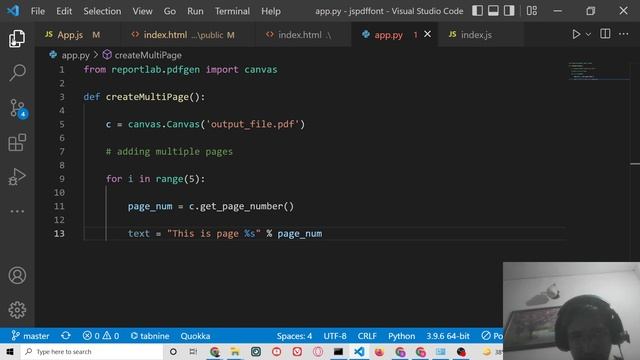Viewport: 640px width, 360px height.
Task: Run the Python file with play button
Action: (576, 34)
